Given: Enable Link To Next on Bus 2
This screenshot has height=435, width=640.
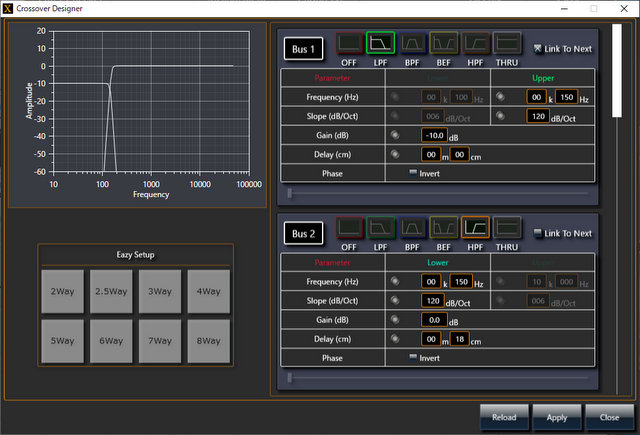Looking at the screenshot, I should (538, 233).
